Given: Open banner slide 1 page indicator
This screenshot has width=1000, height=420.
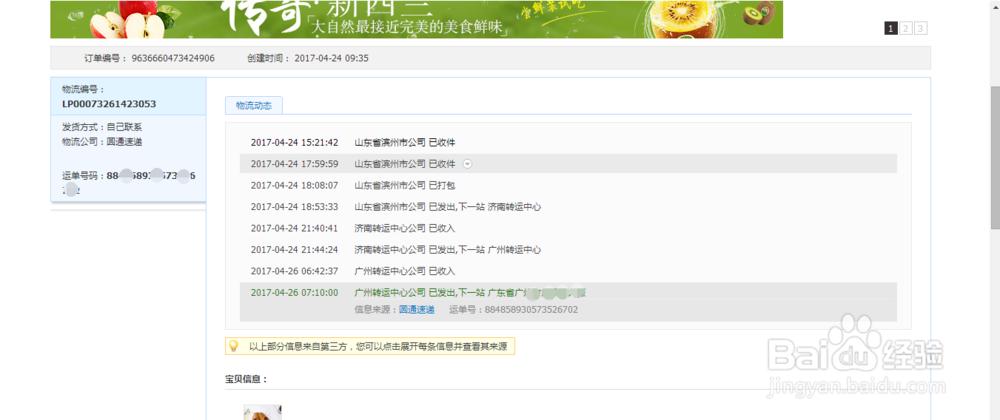Looking at the screenshot, I should click(891, 28).
